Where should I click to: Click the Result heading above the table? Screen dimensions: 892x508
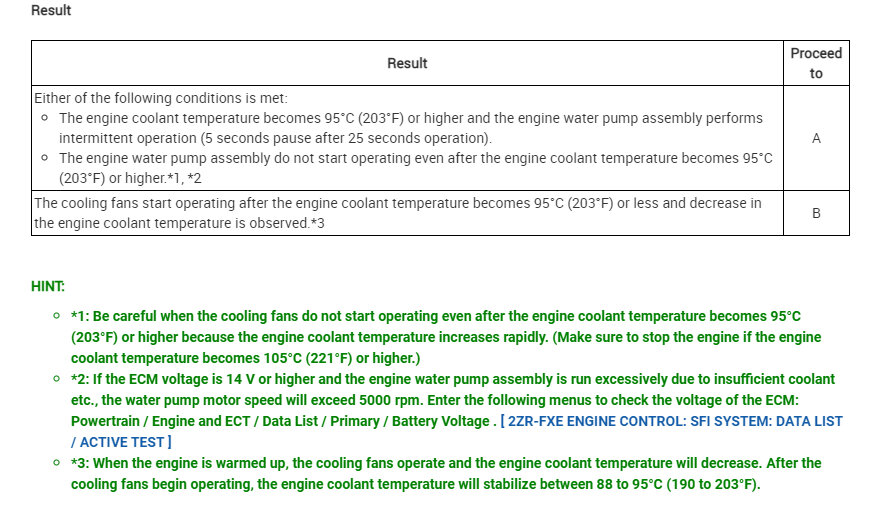point(51,11)
